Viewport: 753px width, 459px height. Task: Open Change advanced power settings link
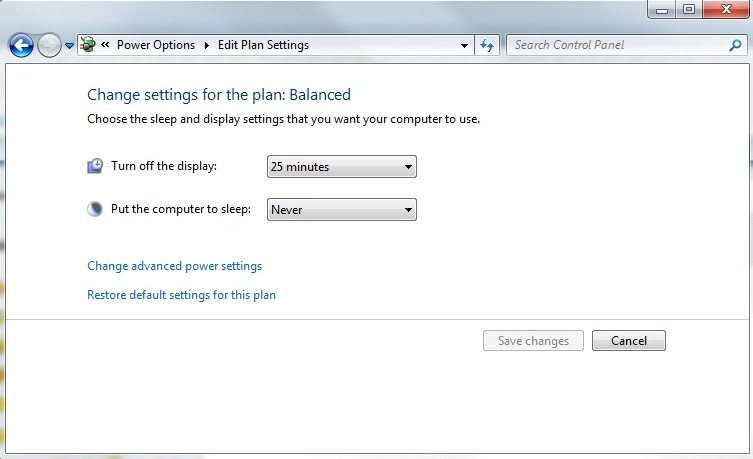coord(174,266)
